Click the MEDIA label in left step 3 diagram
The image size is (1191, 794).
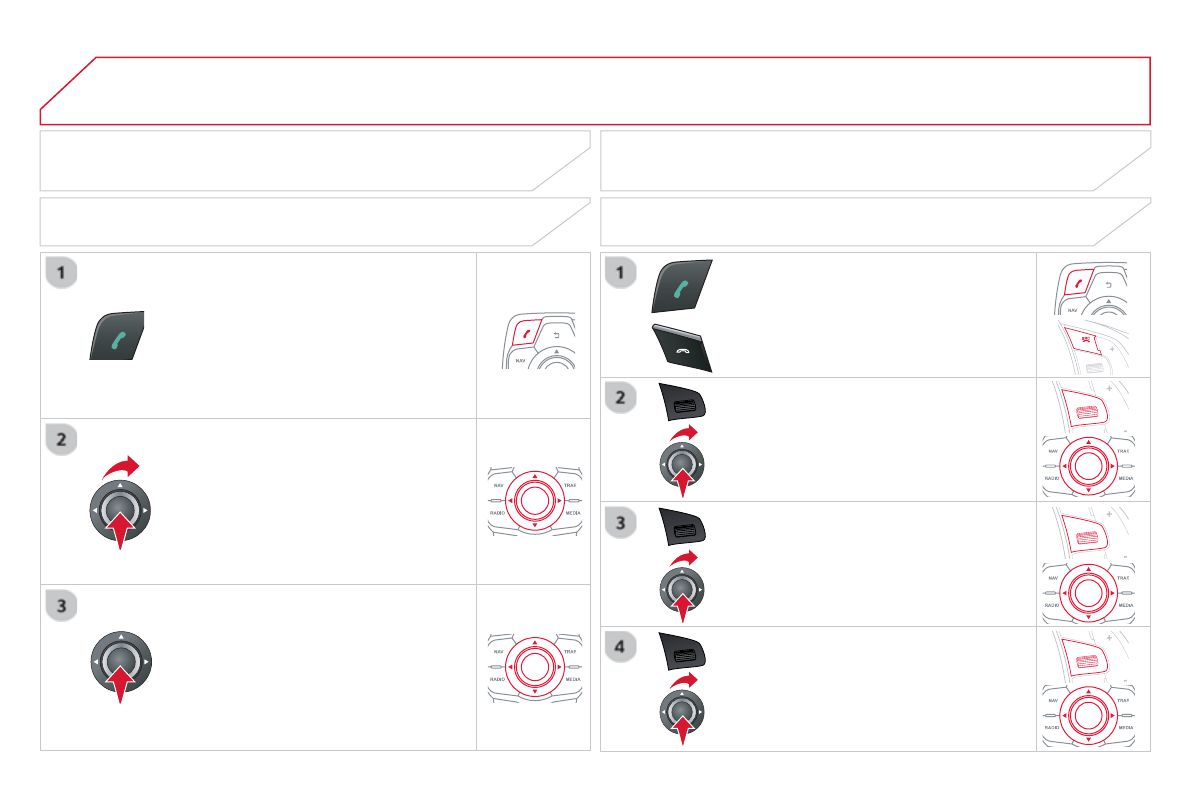point(573,679)
